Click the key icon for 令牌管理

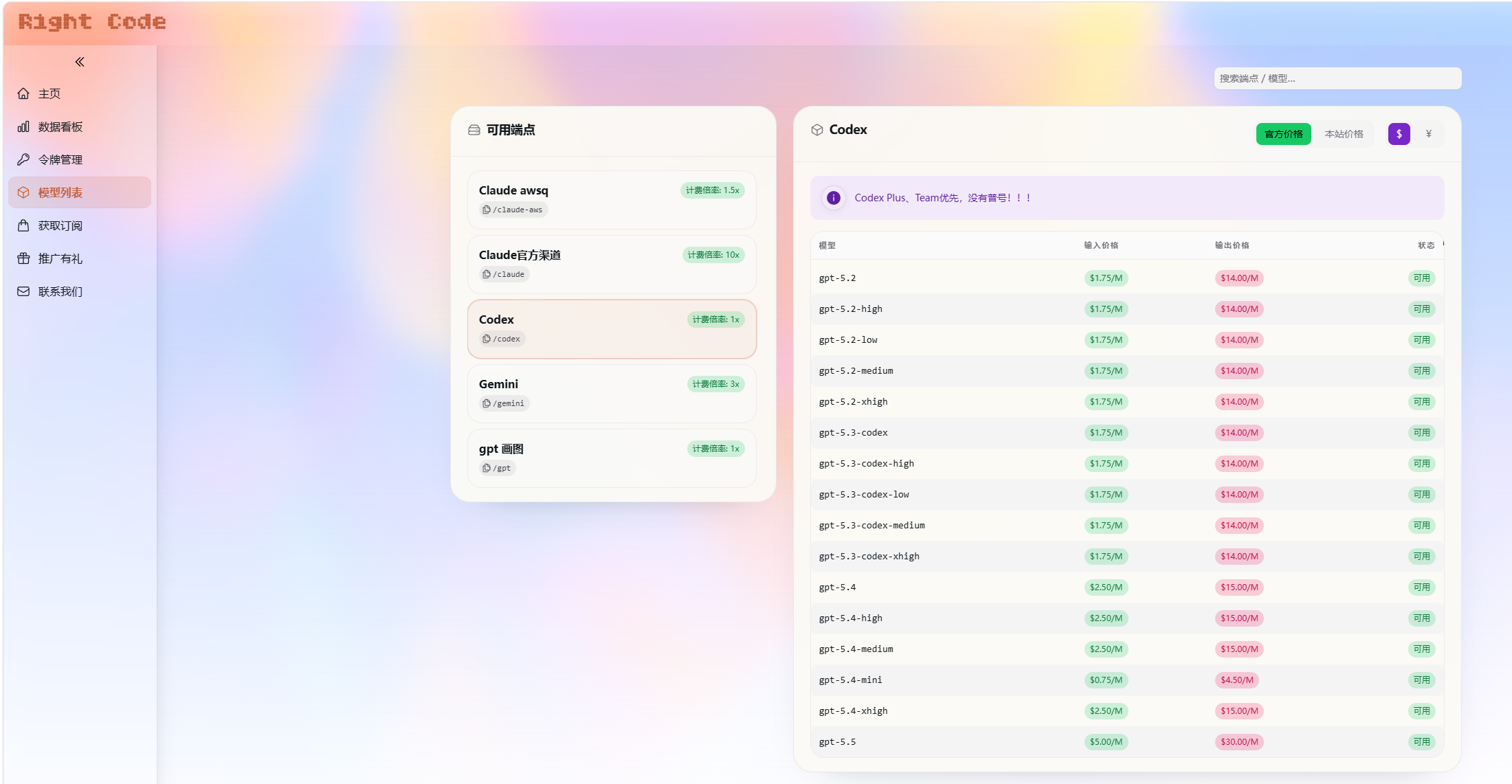(23, 159)
